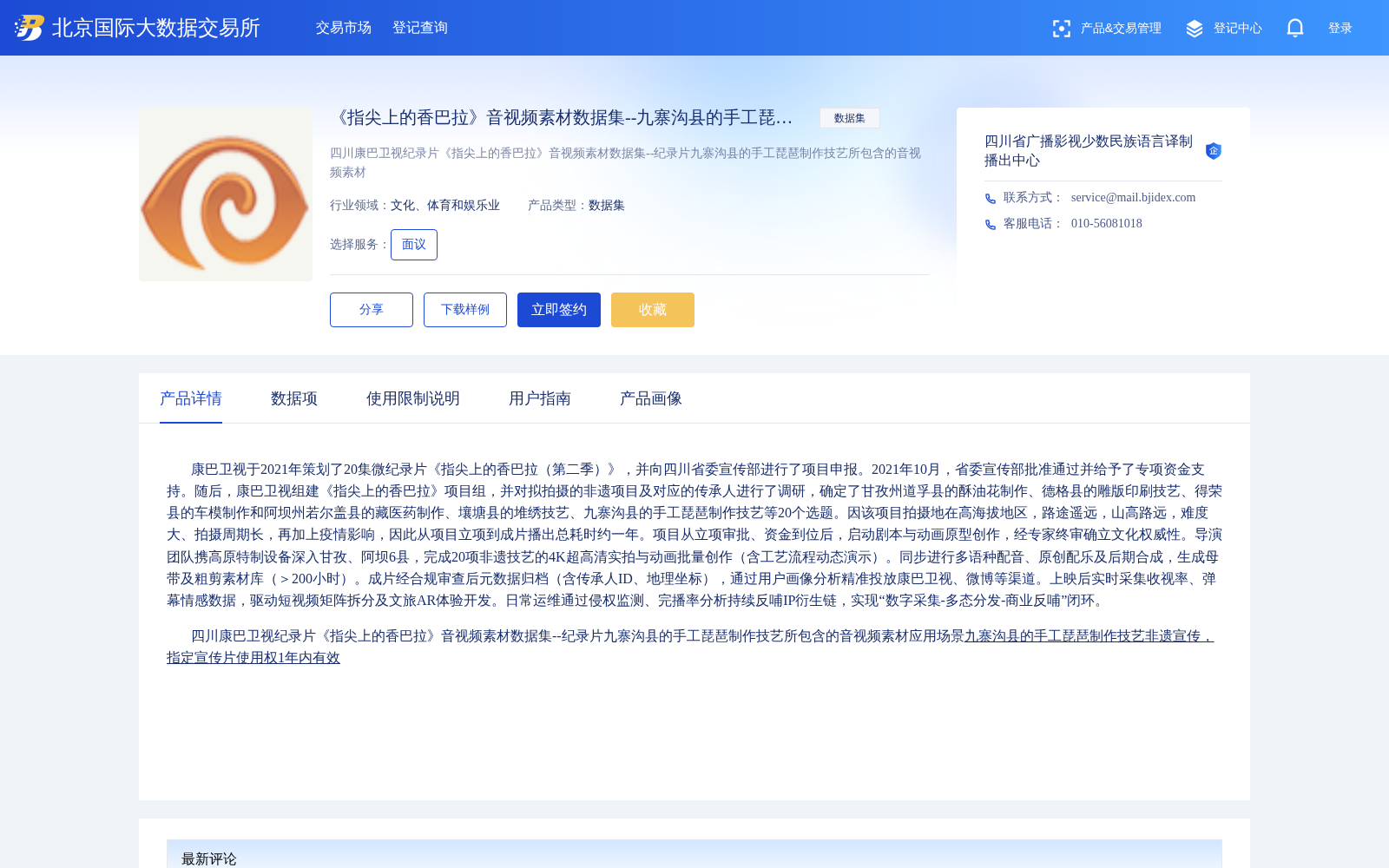
Task: Click the 产品&交易管理 scan icon
Action: coord(1061,29)
